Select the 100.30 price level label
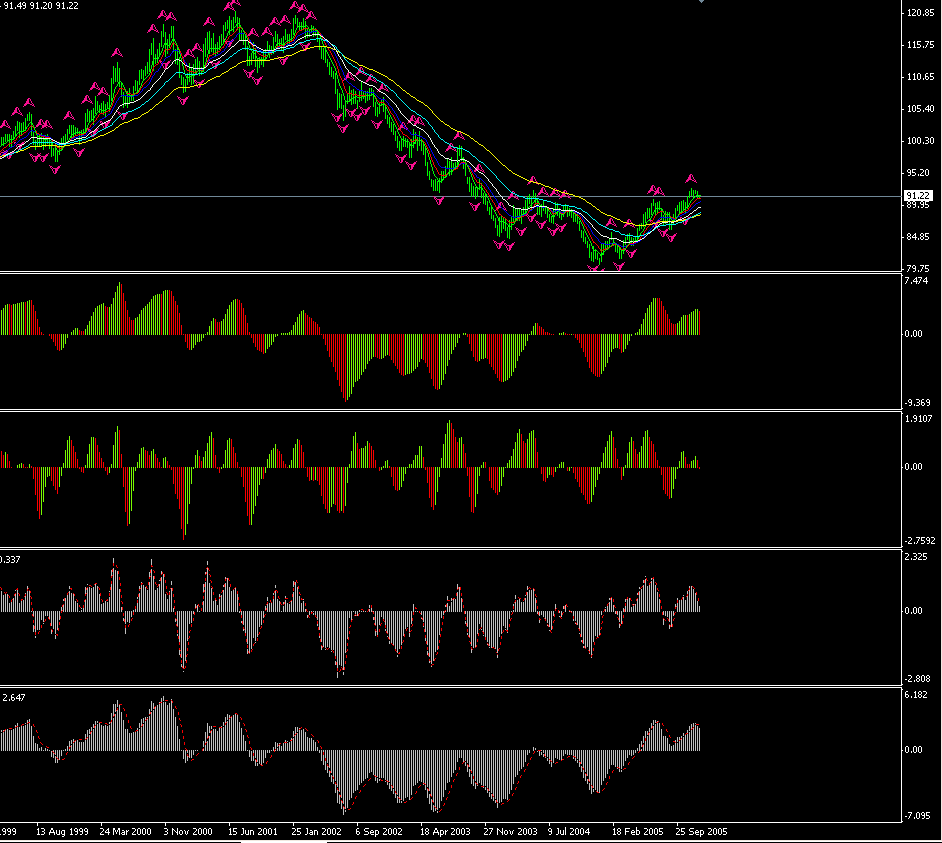Screen dimensions: 942x843 click(920, 141)
